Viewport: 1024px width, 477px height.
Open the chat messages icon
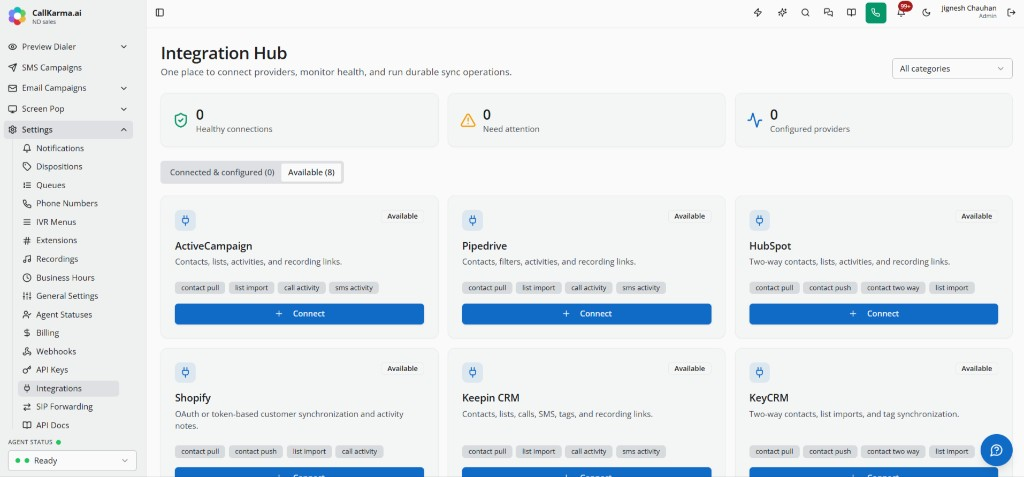pyautogui.click(x=828, y=12)
